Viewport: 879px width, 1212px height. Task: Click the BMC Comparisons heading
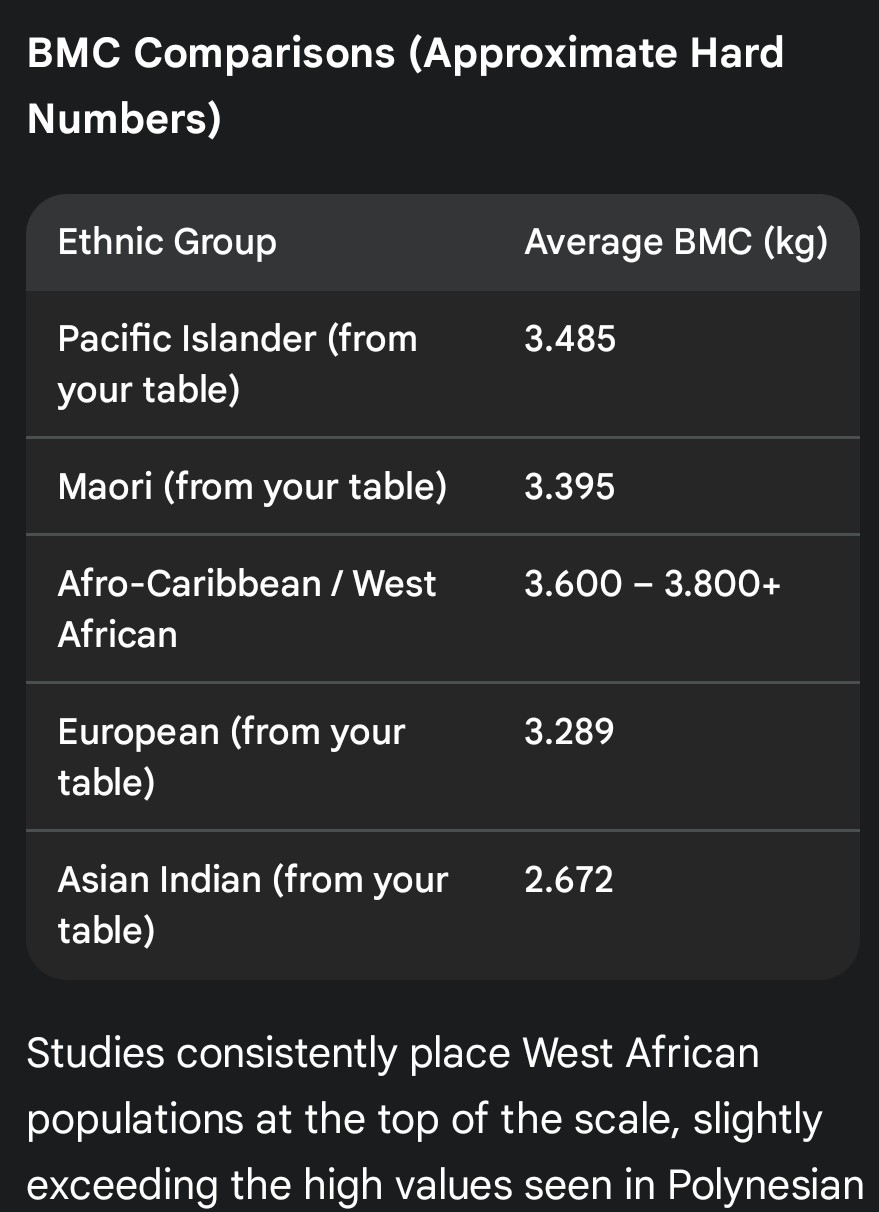[x=405, y=53]
